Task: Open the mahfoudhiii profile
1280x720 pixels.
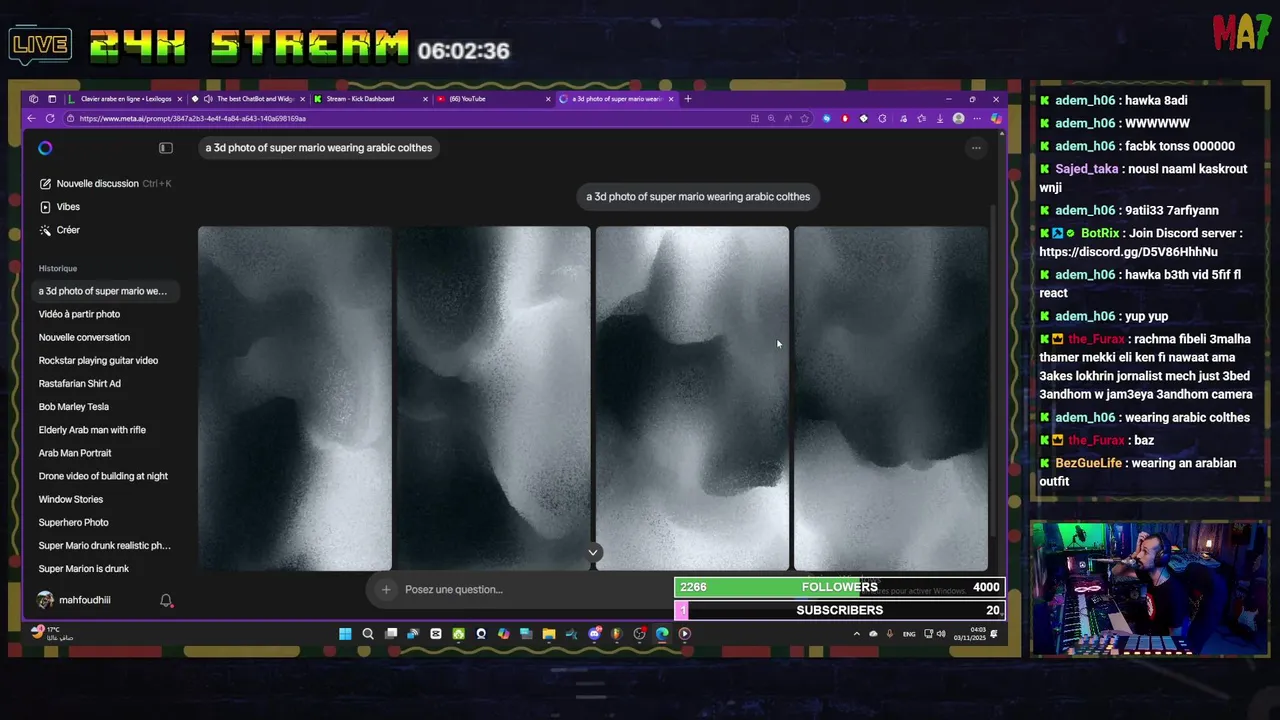Action: 74,600
